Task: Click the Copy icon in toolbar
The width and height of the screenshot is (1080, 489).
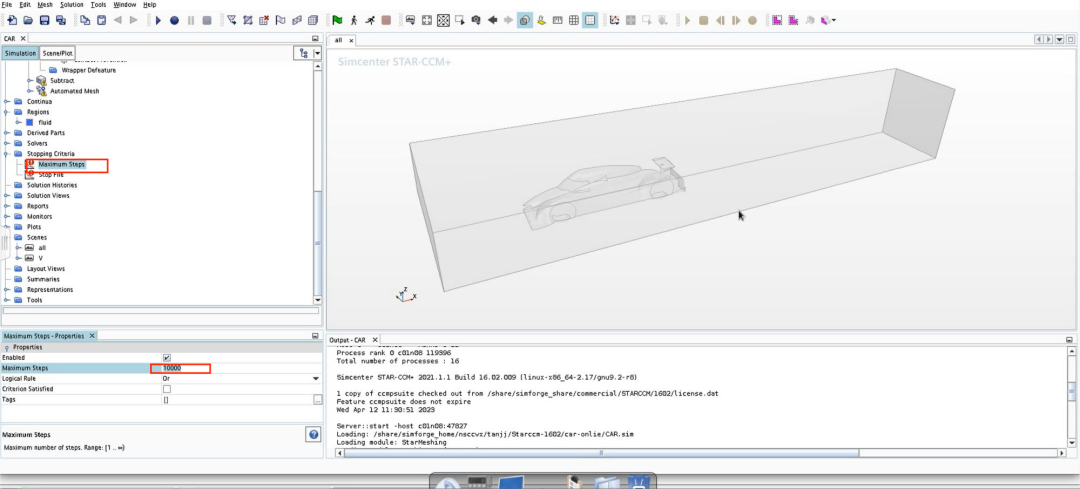Action: 85,21
